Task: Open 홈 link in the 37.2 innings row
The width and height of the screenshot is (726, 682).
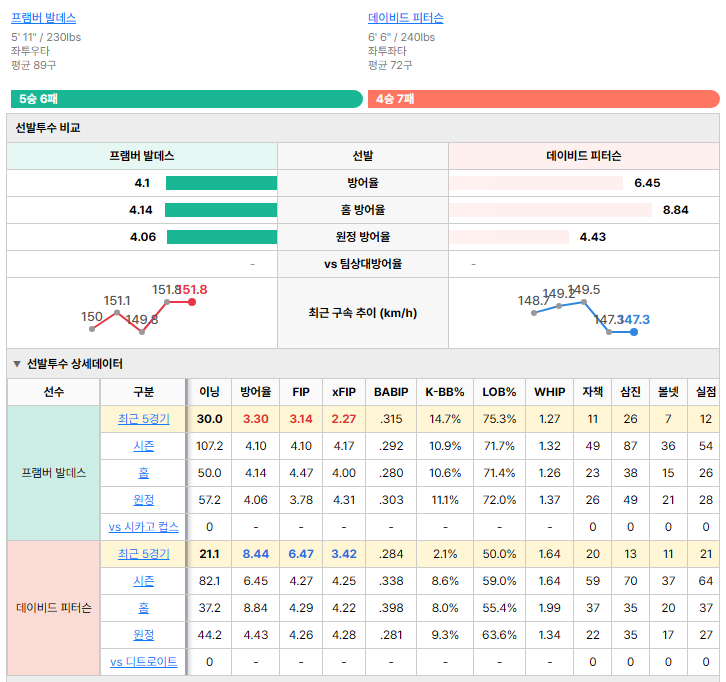Action: pyautogui.click(x=144, y=607)
